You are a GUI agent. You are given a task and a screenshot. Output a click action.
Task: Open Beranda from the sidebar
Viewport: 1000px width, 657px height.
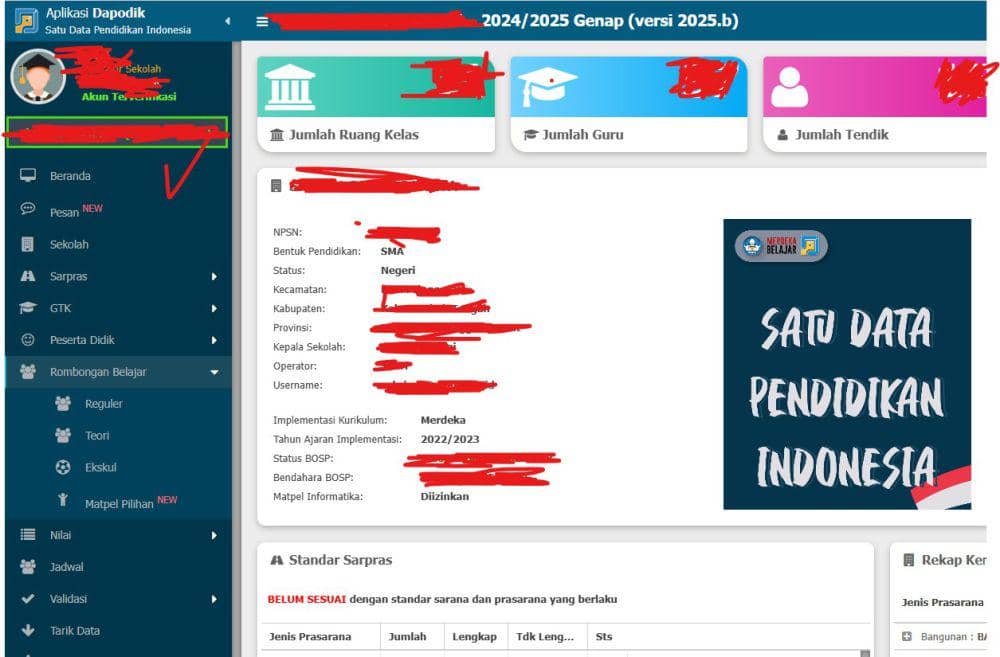click(x=70, y=175)
